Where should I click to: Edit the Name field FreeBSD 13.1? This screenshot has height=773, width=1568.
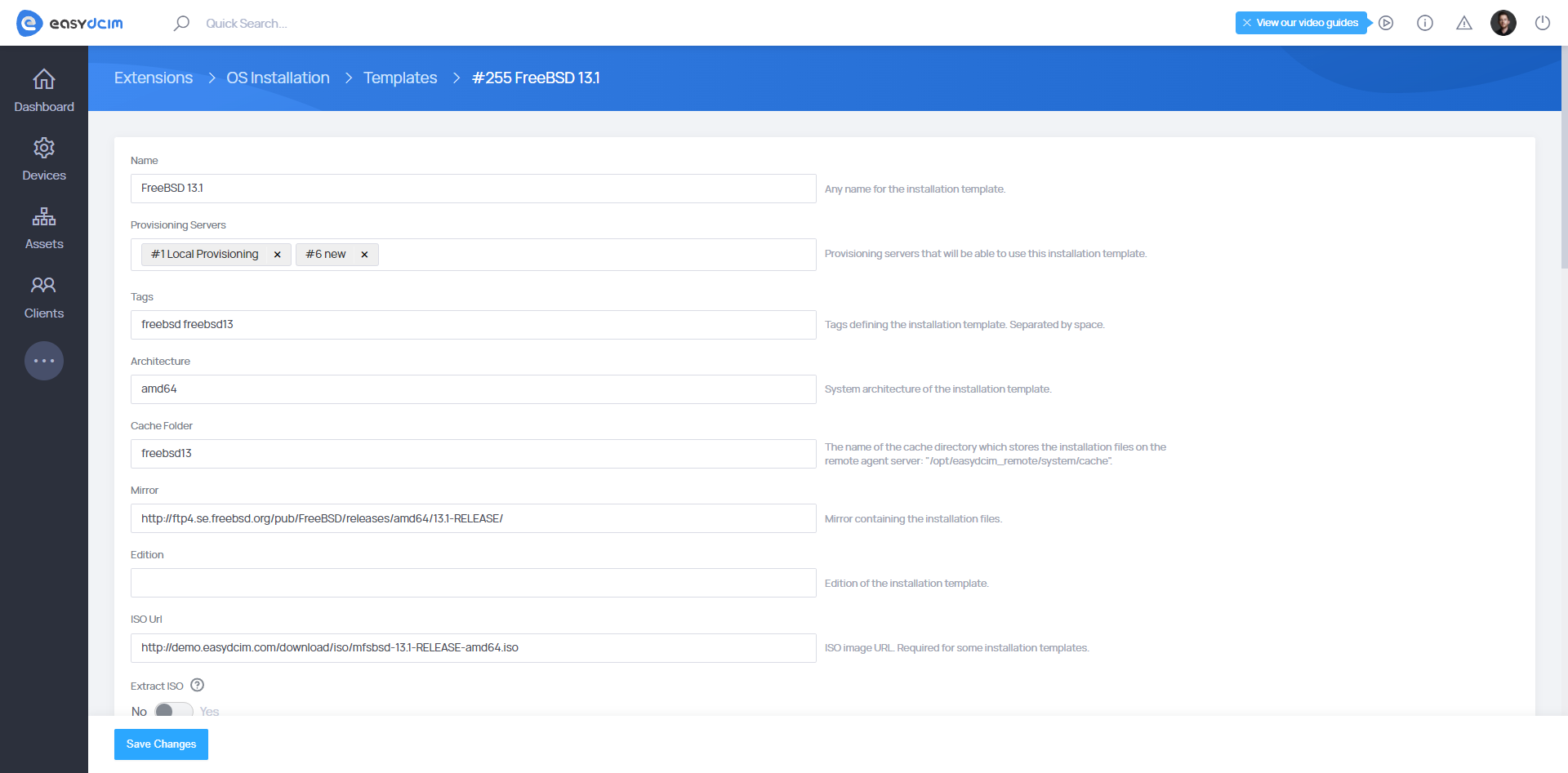click(x=474, y=189)
